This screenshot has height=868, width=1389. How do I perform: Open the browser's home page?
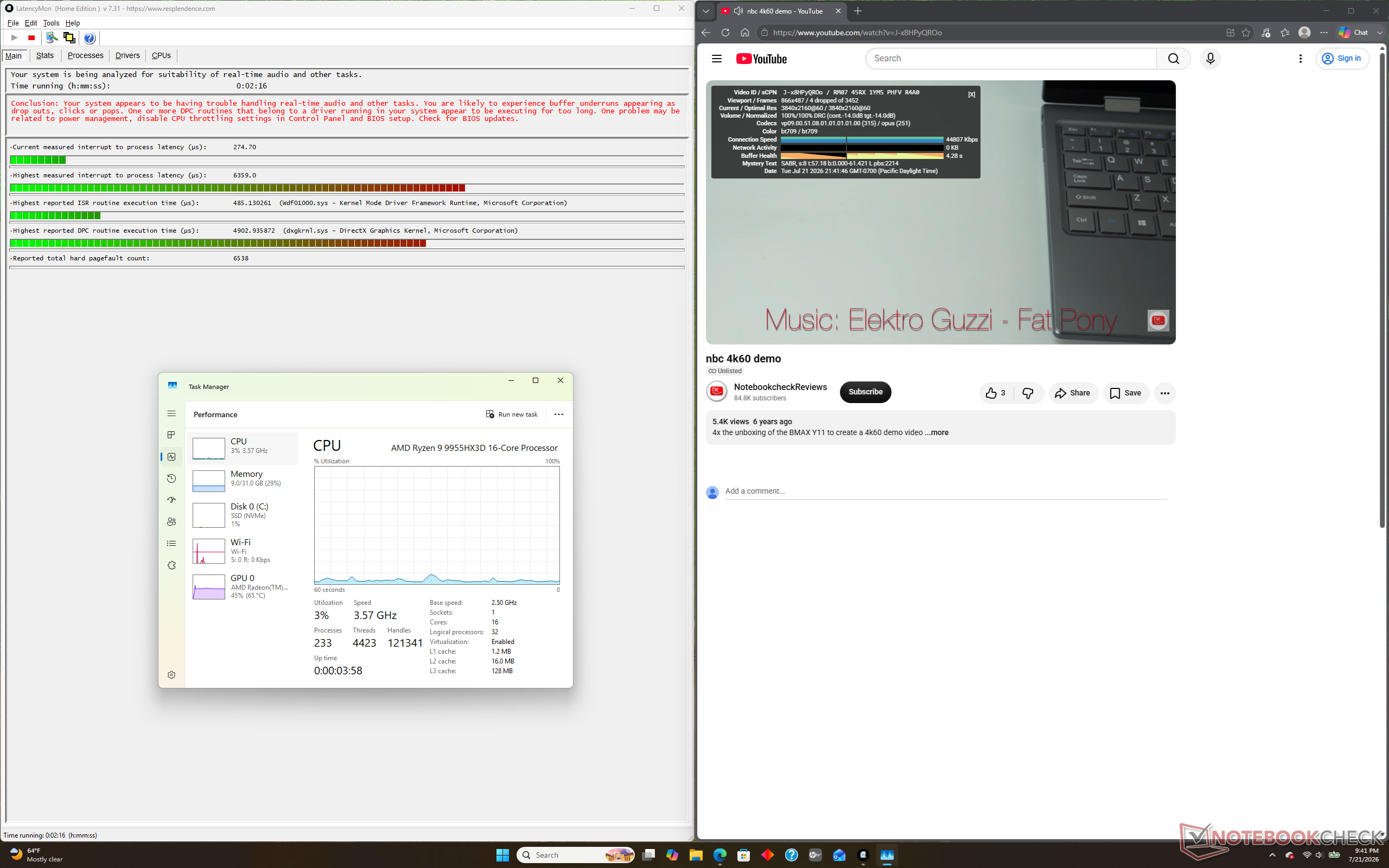coord(745,33)
